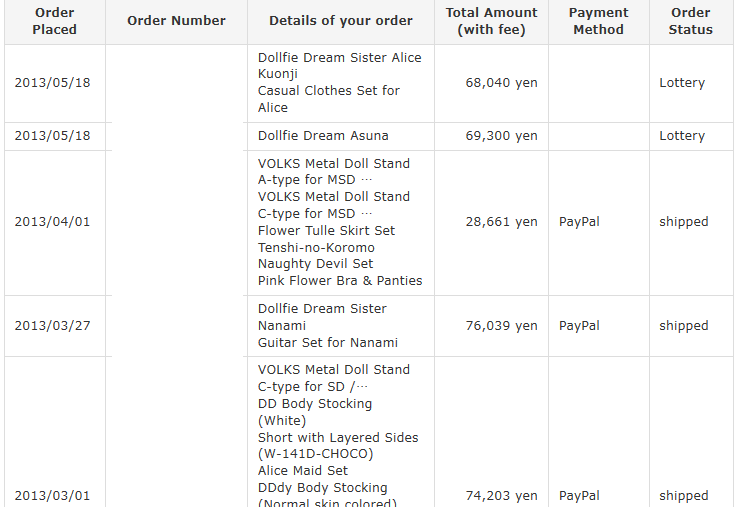Click the 2013/03/27 order date

[52, 326]
